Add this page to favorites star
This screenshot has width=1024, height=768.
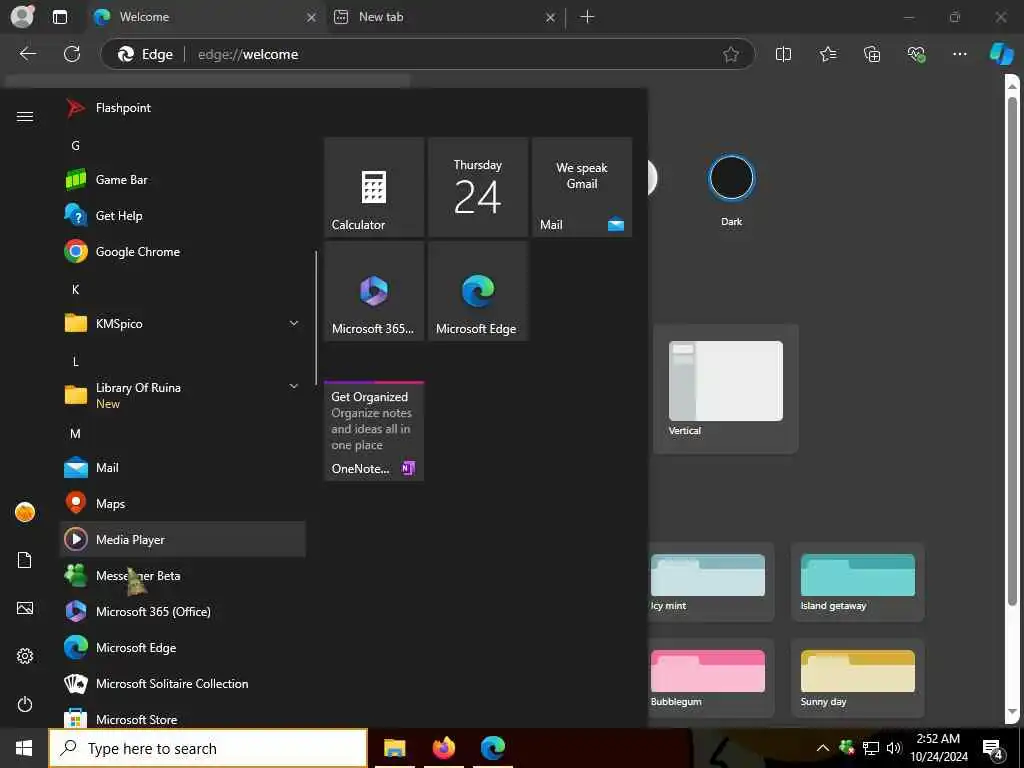[731, 54]
